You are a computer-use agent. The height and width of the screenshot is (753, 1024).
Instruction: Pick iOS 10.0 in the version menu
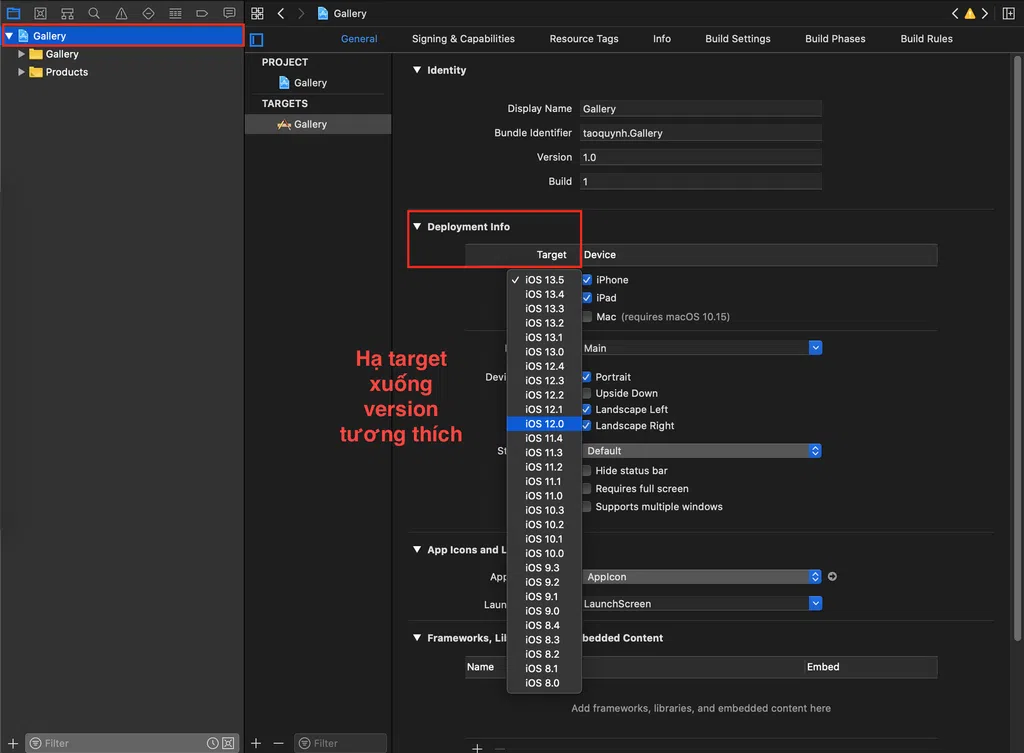544,553
